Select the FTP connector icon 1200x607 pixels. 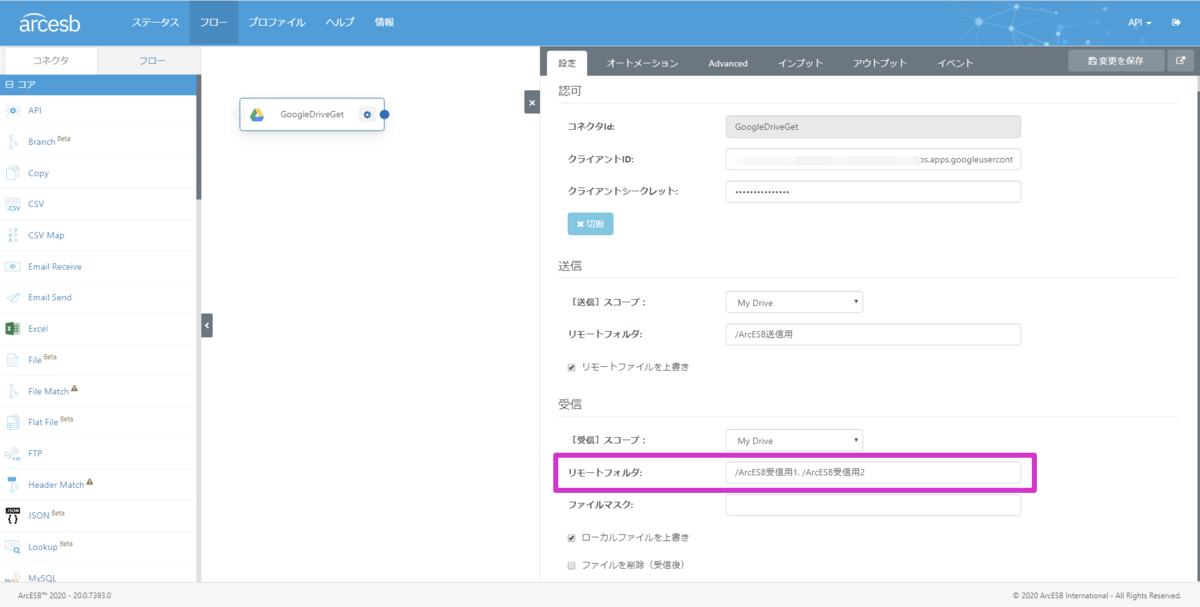pos(13,454)
